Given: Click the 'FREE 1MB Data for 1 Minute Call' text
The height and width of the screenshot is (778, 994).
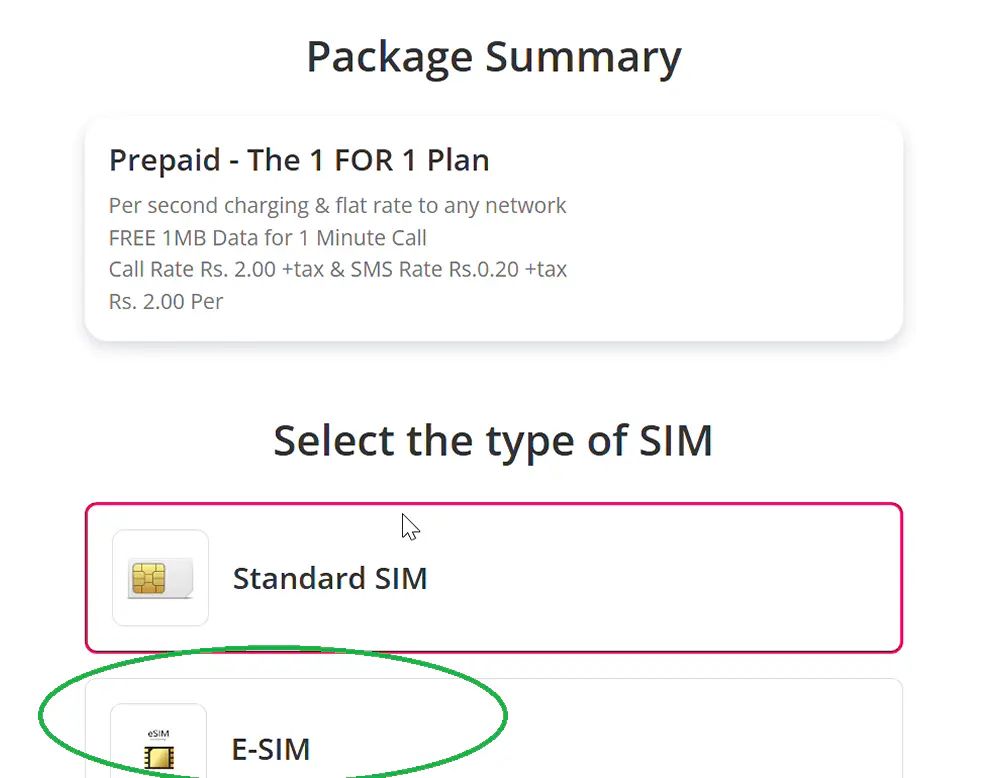Looking at the screenshot, I should pos(267,238).
